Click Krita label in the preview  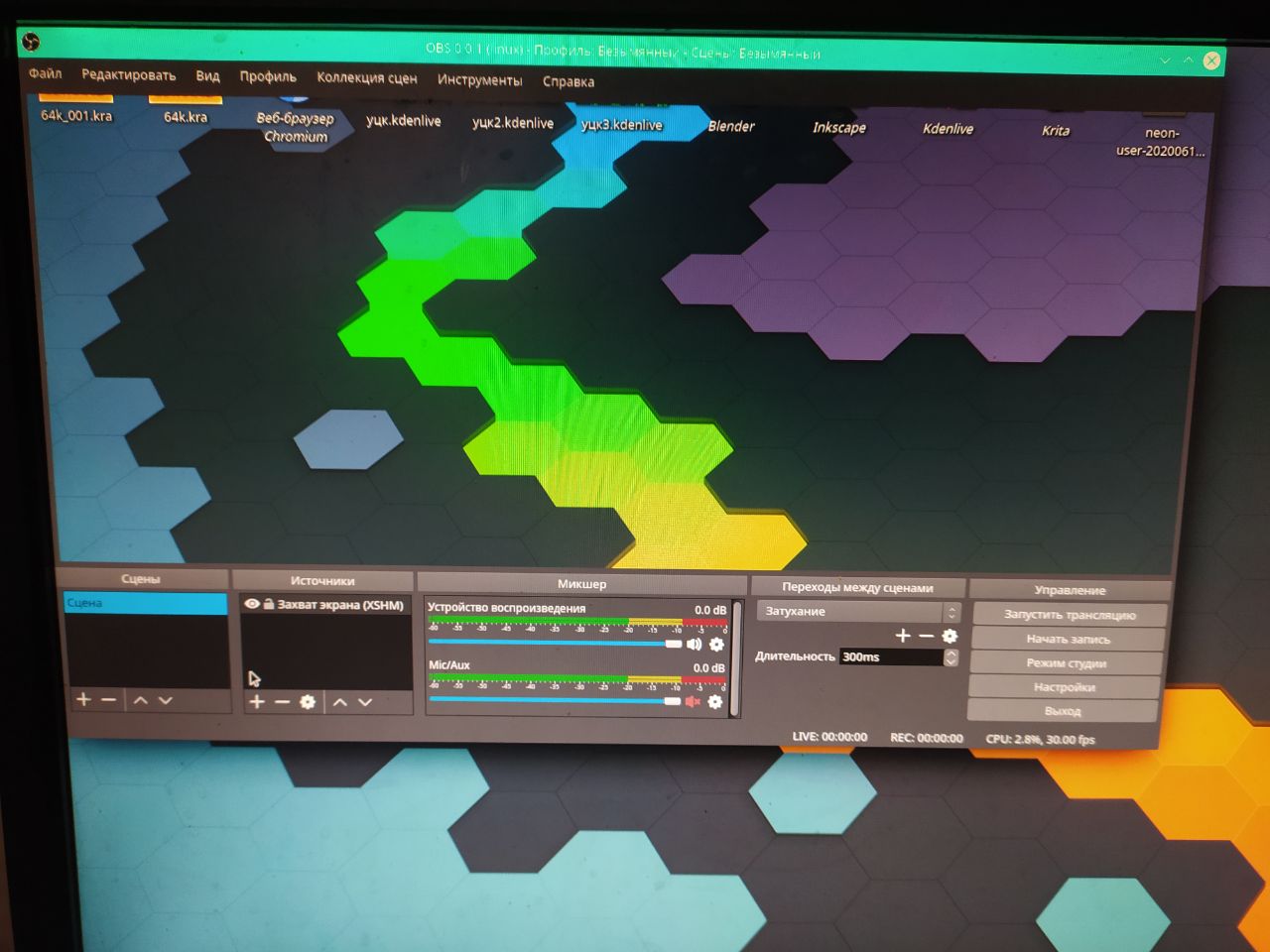point(1056,131)
